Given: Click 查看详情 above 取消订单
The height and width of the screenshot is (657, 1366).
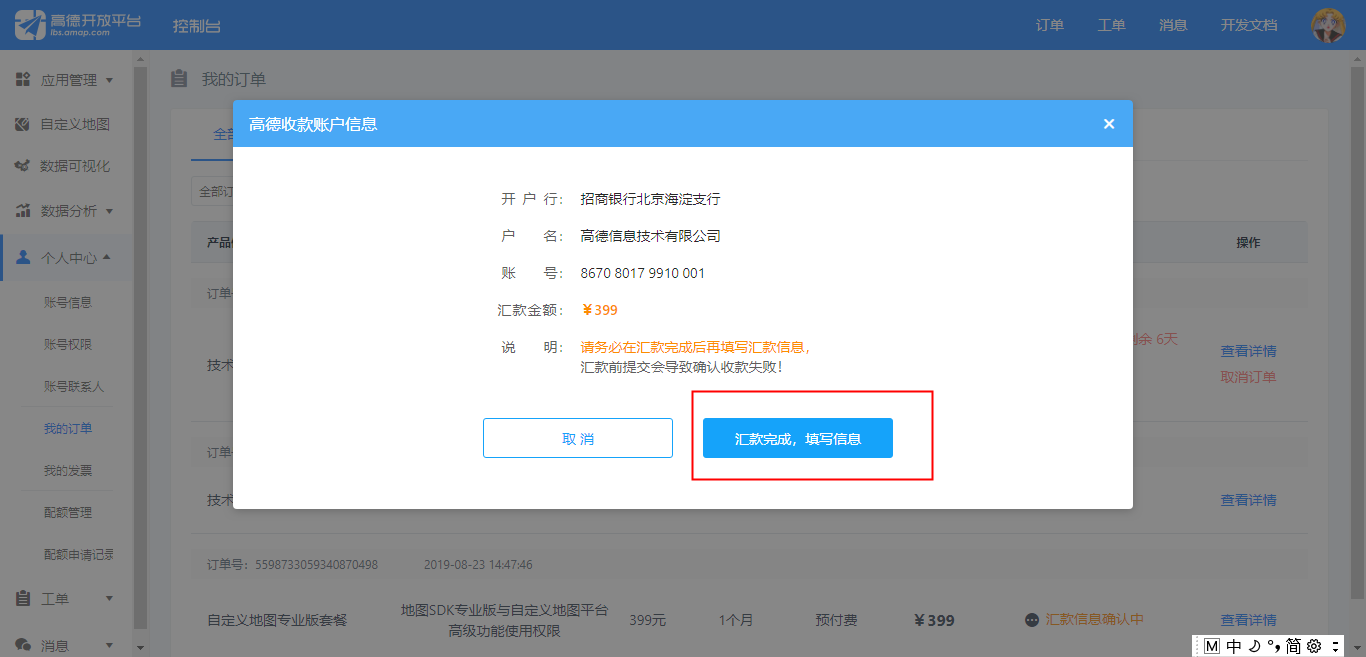Looking at the screenshot, I should [x=1248, y=351].
